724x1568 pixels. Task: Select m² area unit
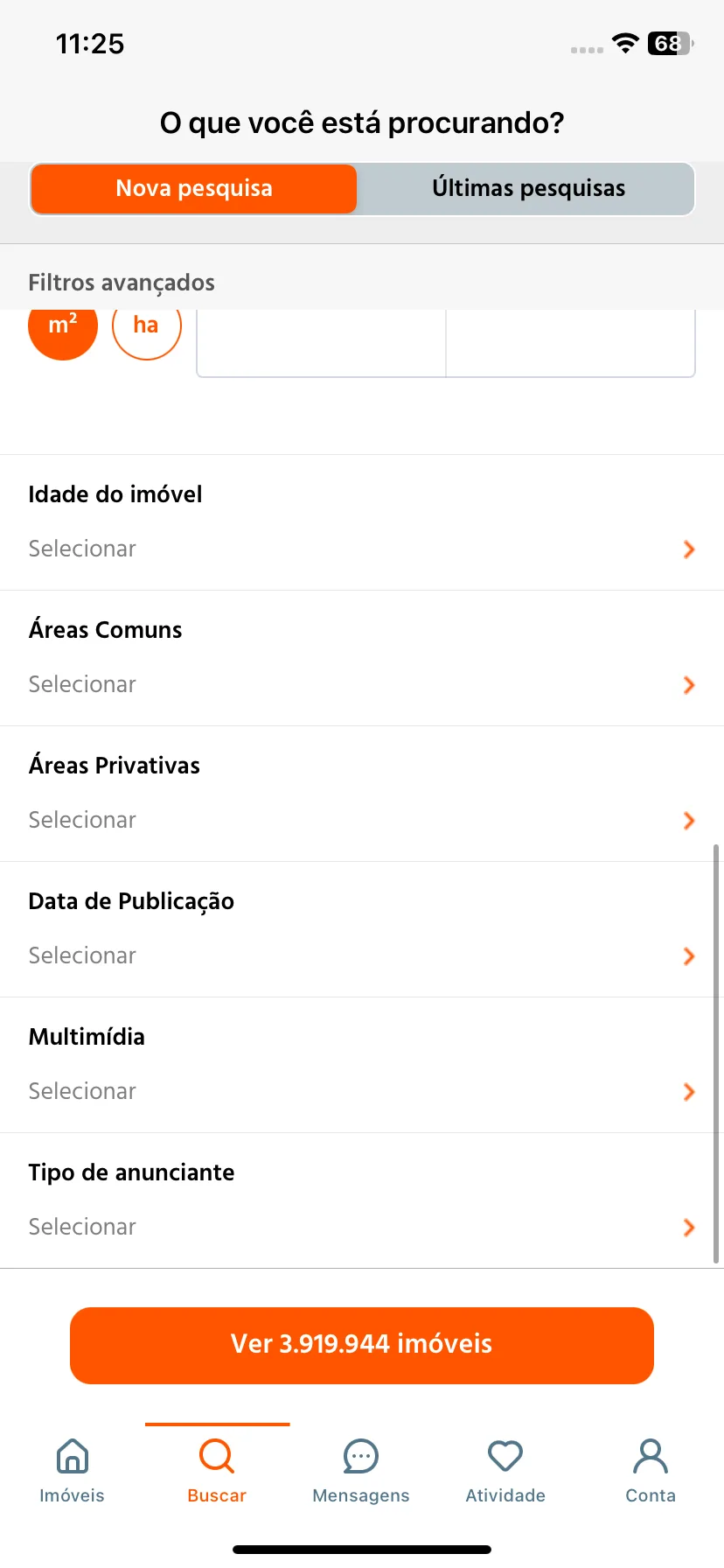click(63, 325)
